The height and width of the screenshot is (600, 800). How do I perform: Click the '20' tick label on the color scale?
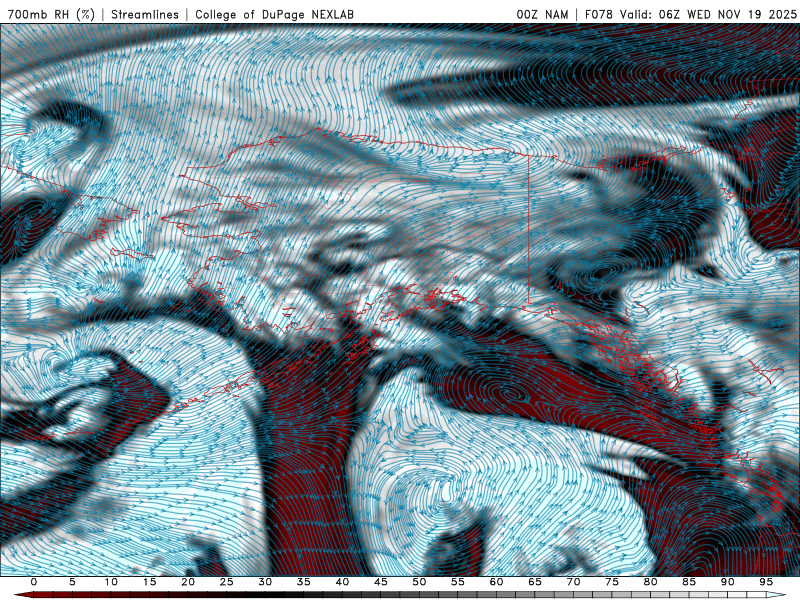click(x=188, y=582)
